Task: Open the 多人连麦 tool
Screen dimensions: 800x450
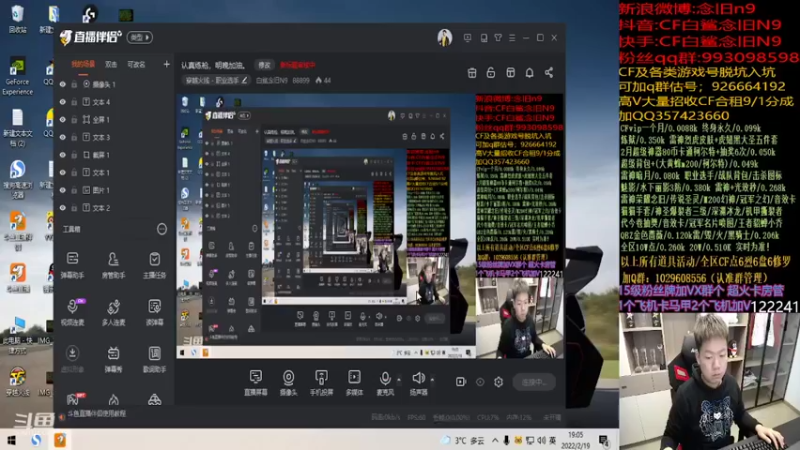Action: tap(113, 312)
